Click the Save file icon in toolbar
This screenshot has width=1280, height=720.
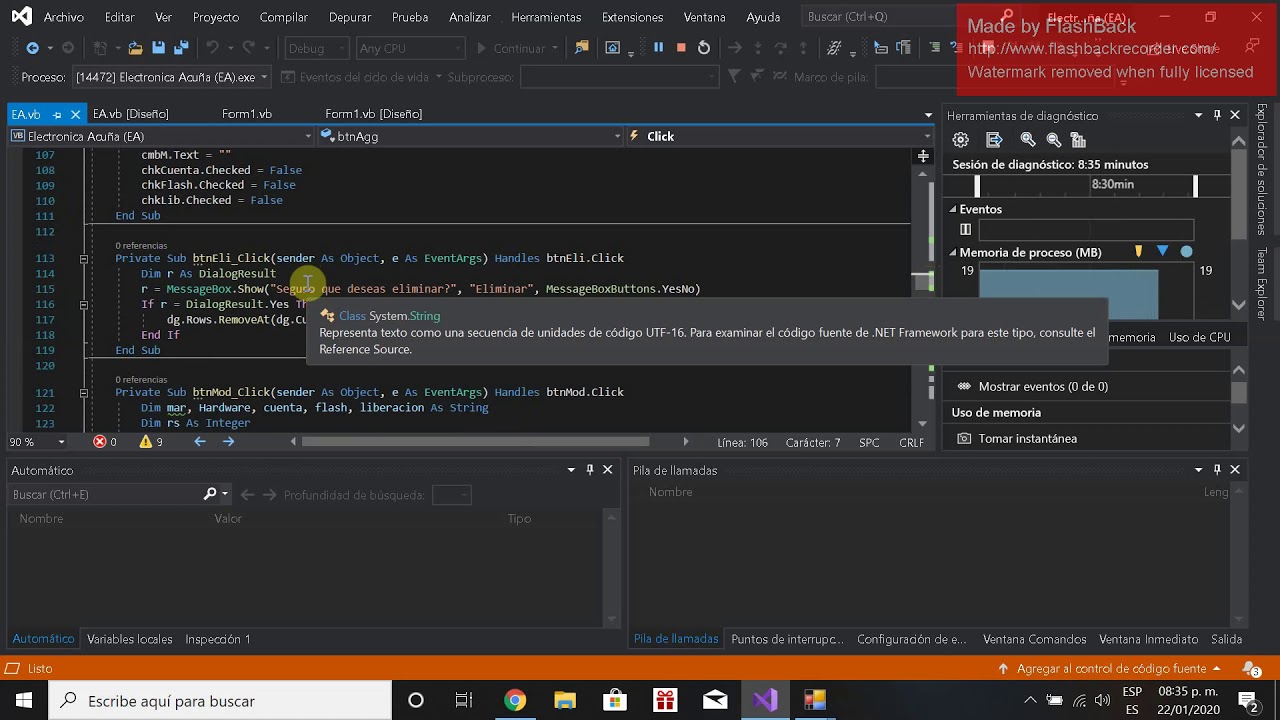(x=158, y=48)
